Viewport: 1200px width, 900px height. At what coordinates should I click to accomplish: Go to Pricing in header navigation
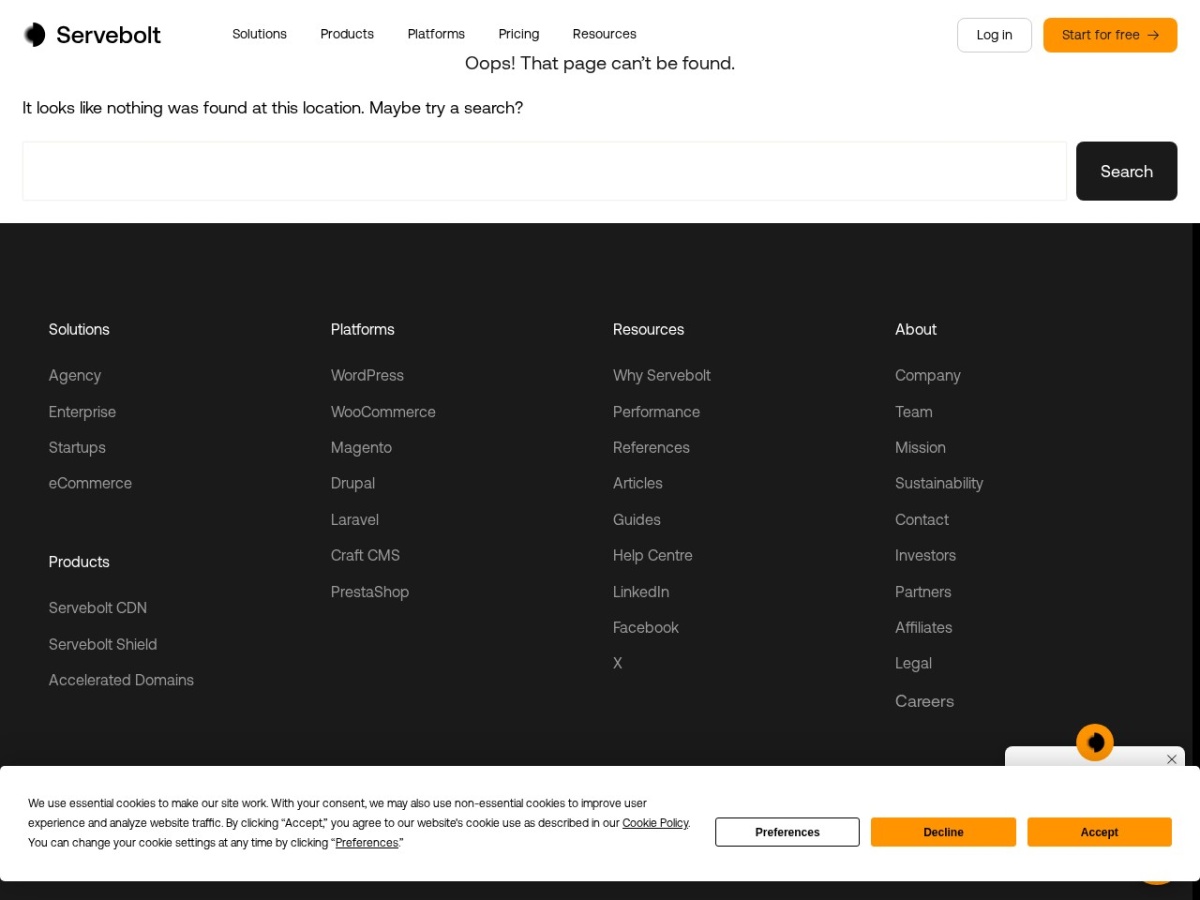[x=519, y=34]
